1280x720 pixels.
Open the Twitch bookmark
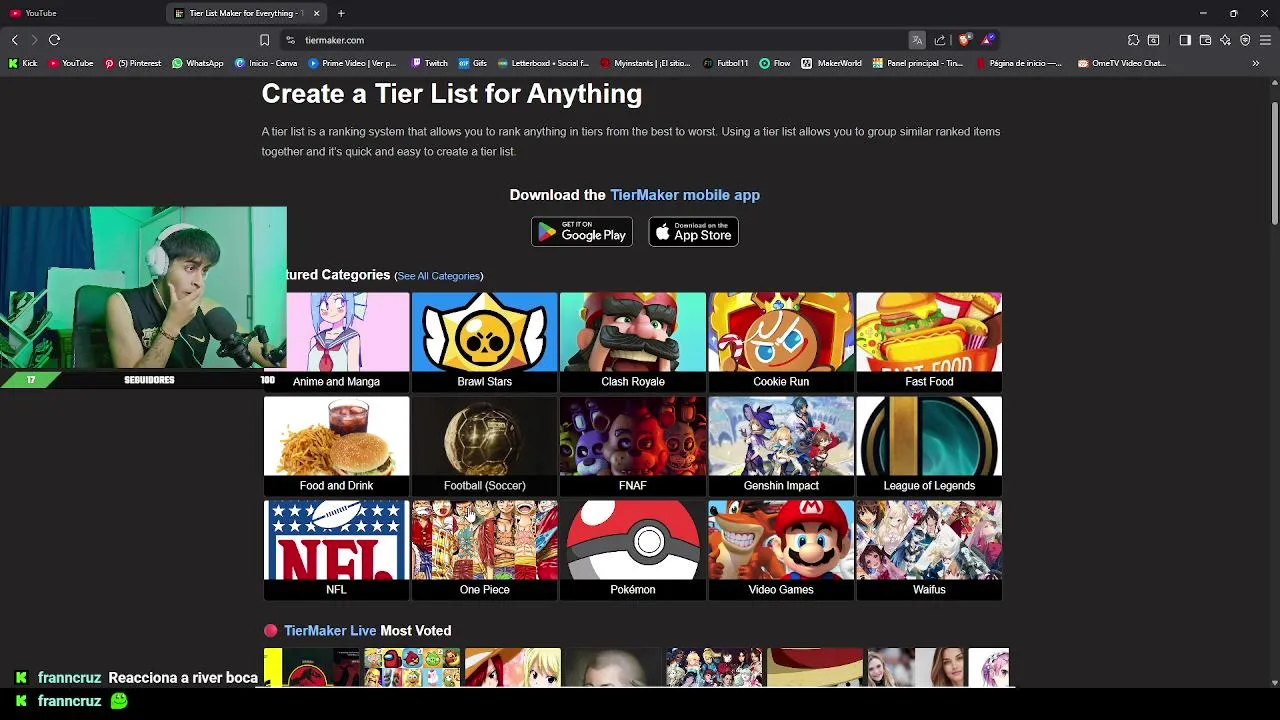pos(430,63)
